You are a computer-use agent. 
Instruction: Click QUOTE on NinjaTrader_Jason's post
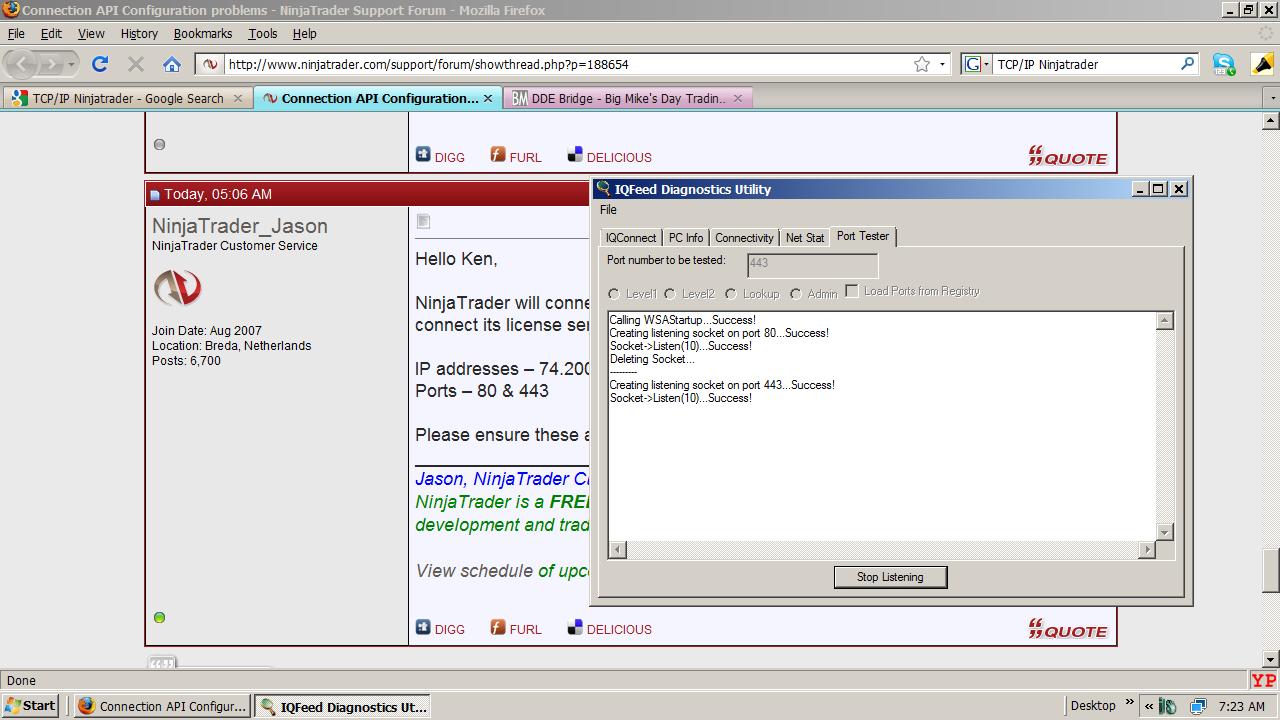pyautogui.click(x=1068, y=629)
